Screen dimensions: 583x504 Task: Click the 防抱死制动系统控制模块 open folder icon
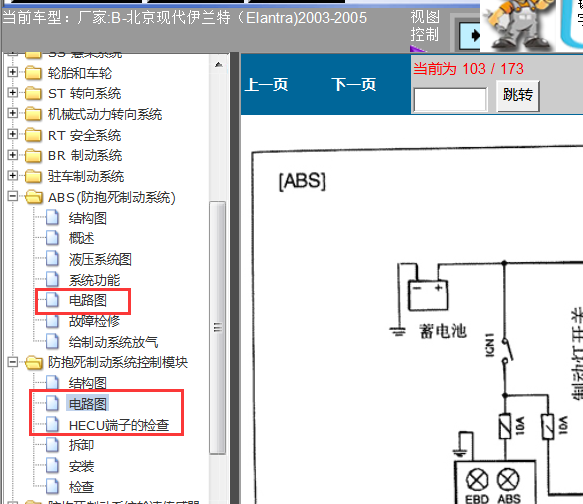pos(34,363)
